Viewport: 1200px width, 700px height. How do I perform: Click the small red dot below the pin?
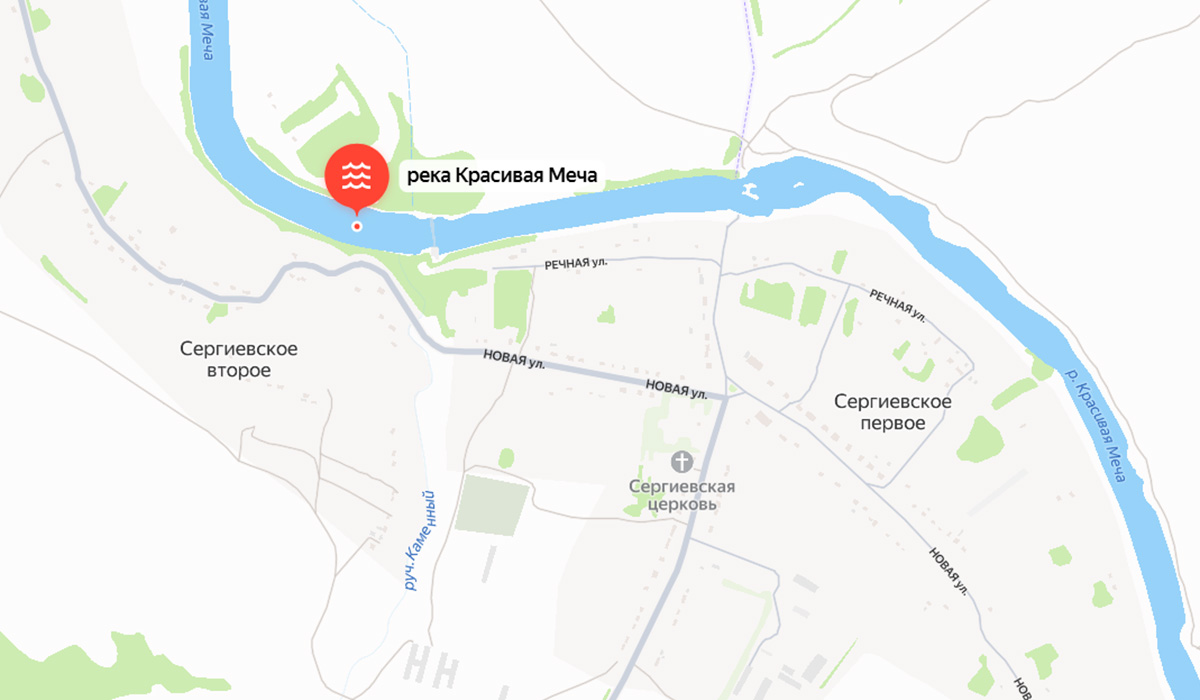coord(356,226)
